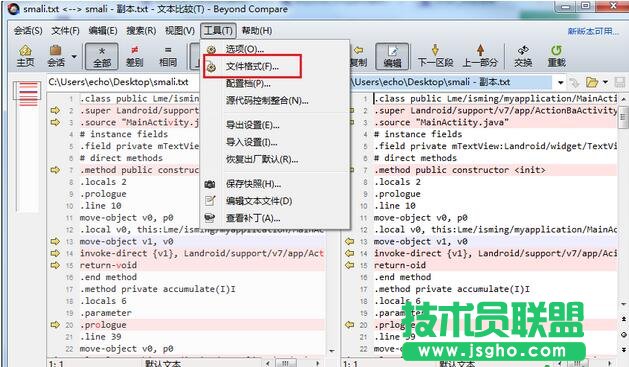Copy left line 13 to right arrow

[55, 241]
